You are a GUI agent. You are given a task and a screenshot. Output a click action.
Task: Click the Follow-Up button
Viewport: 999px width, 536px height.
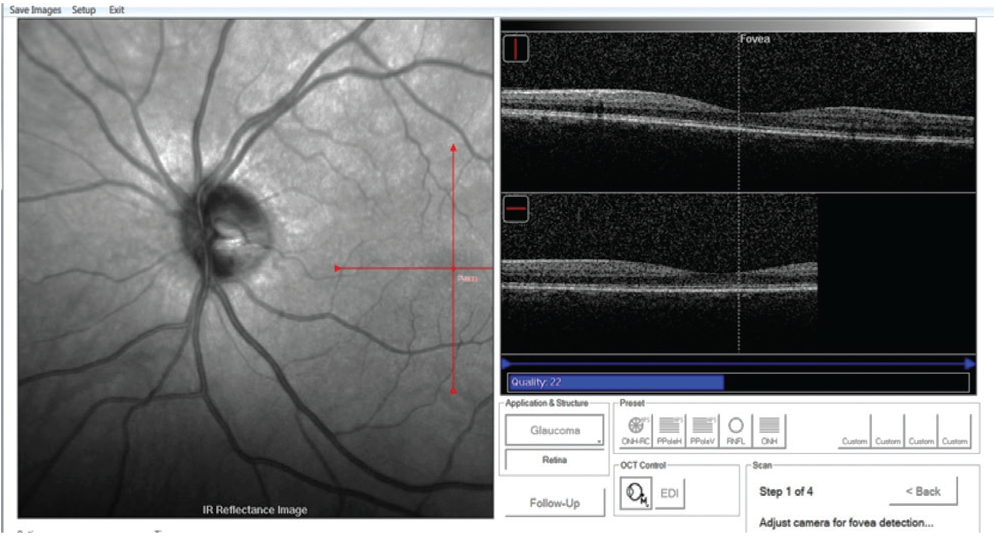pyautogui.click(x=554, y=503)
